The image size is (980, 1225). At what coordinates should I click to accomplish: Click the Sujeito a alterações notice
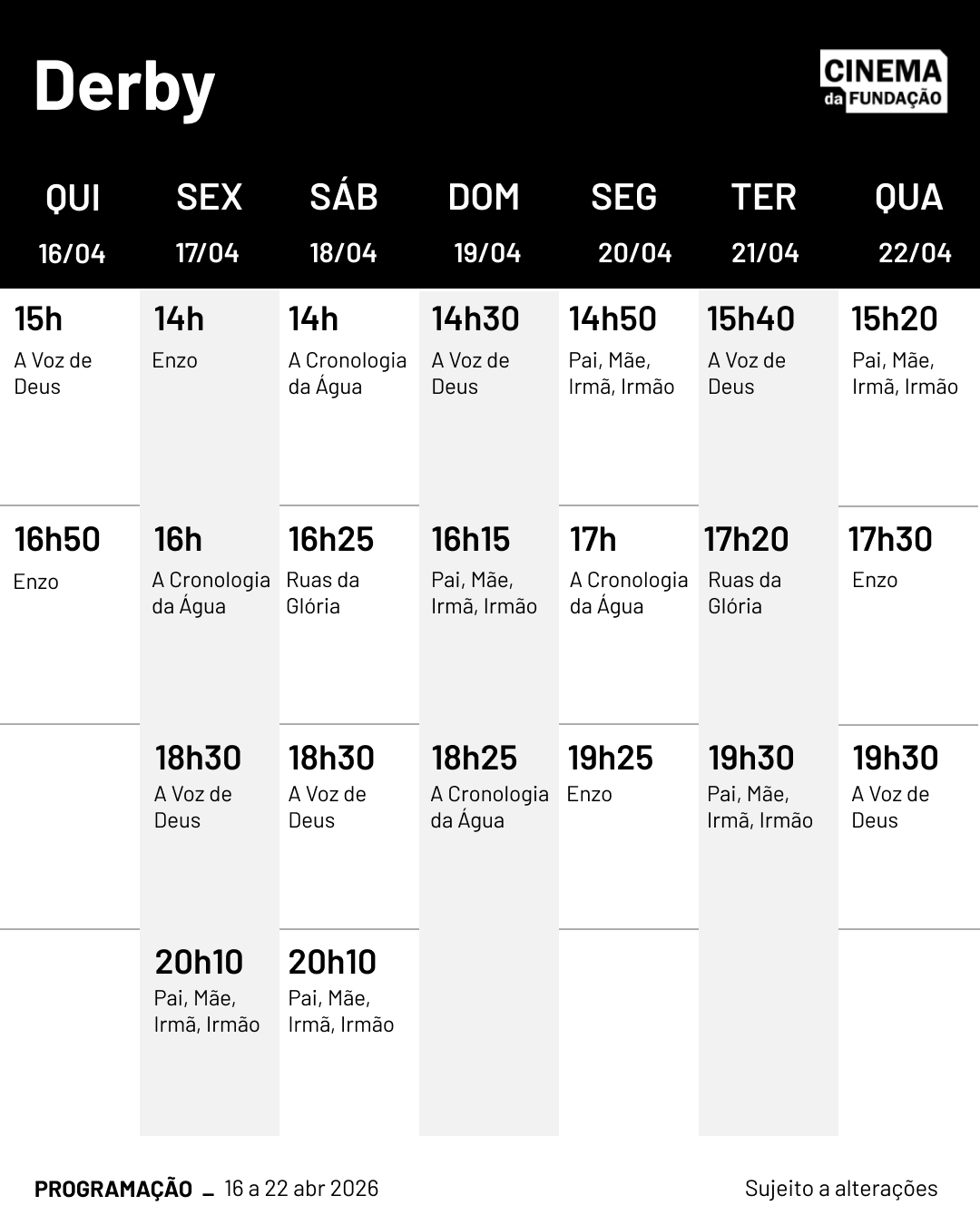point(840,1189)
